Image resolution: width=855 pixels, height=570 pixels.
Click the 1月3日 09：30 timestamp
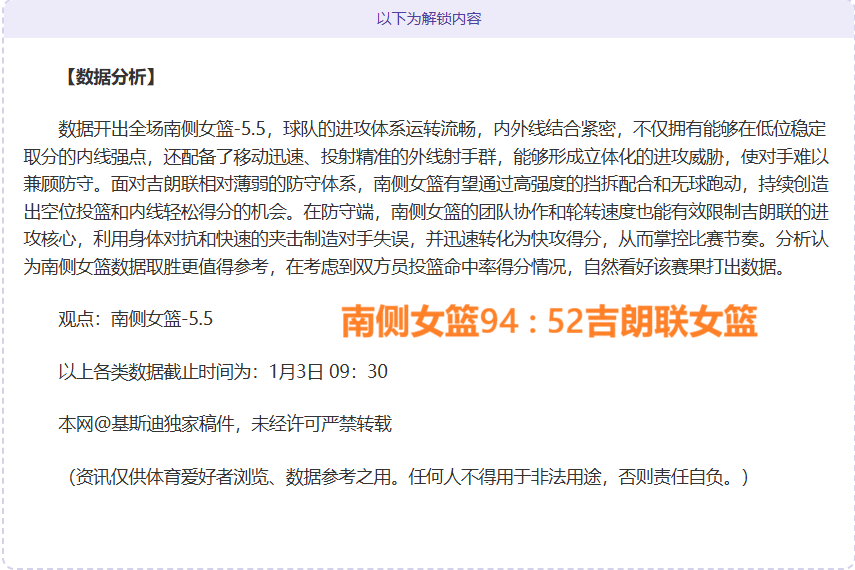coord(328,372)
